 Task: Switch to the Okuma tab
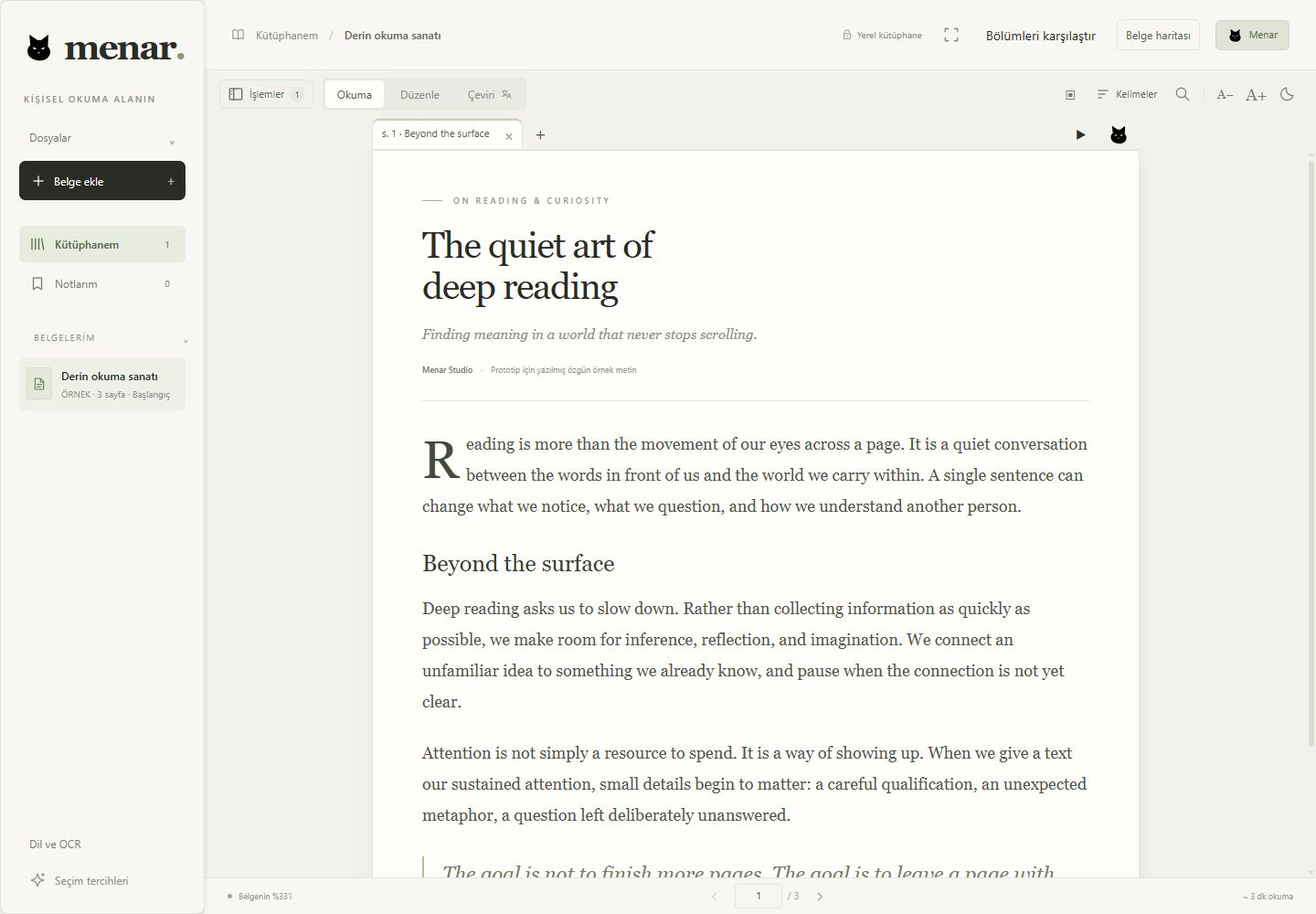(x=355, y=94)
